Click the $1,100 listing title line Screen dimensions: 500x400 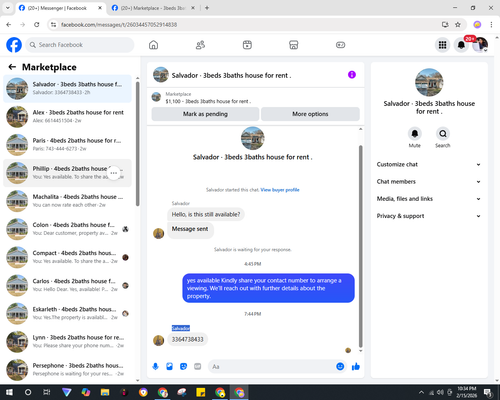tap(208, 101)
